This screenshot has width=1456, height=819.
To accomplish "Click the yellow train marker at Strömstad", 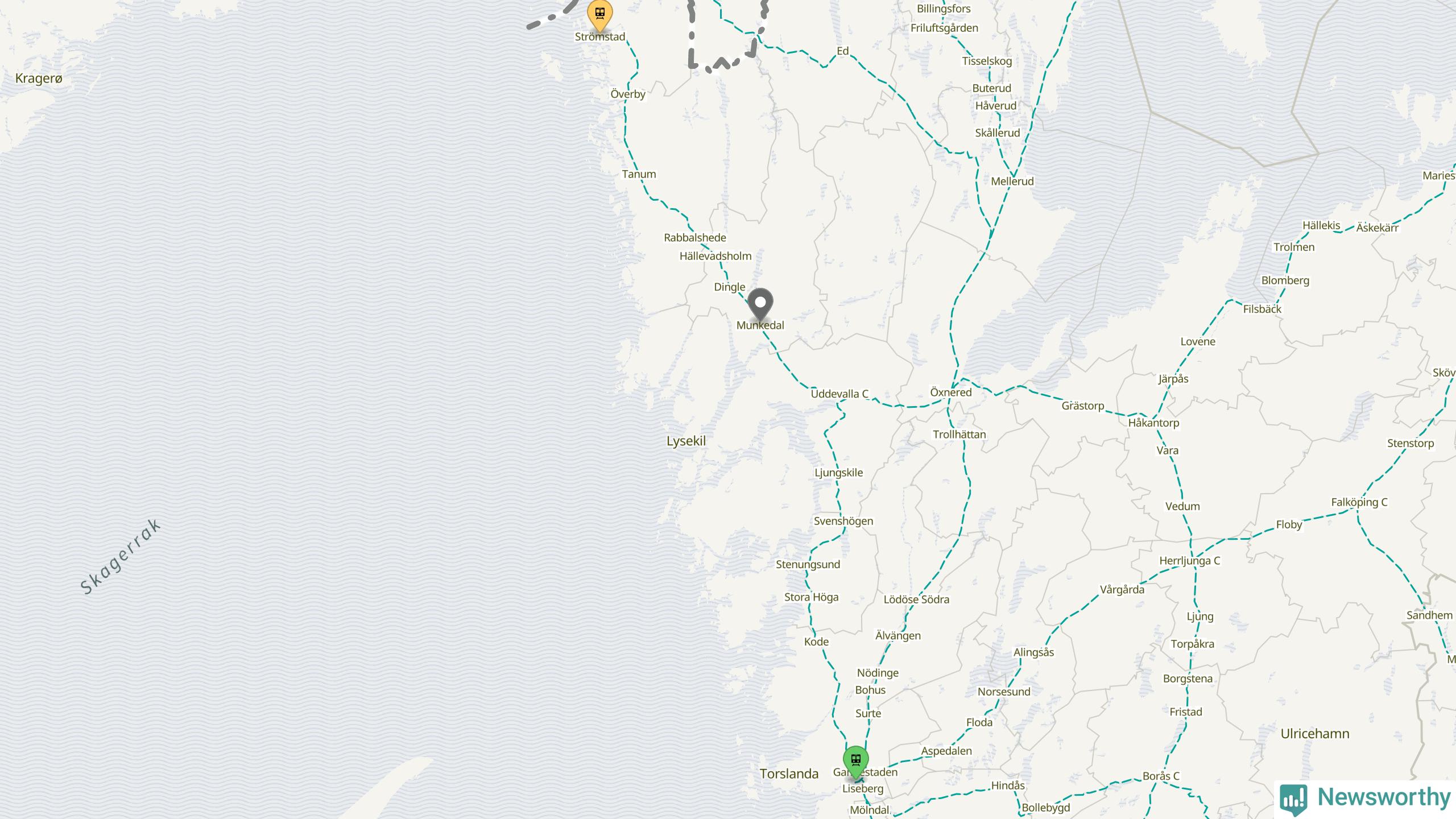I will (599, 15).
